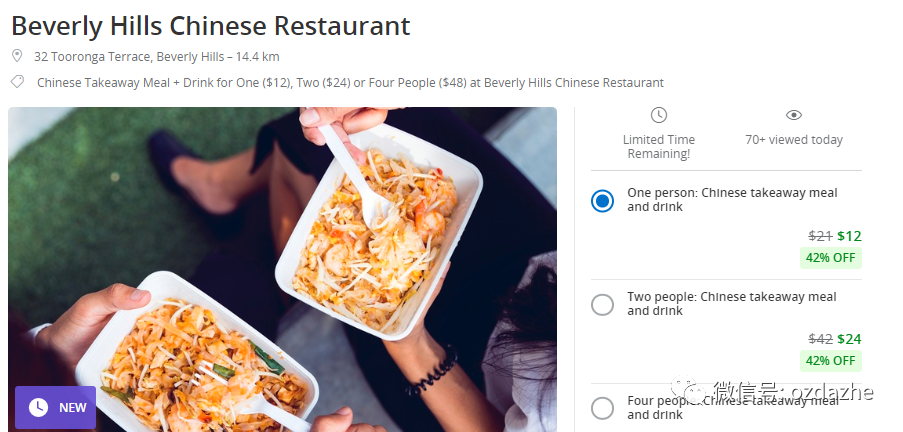
Task: Click the price tag icon beside deal description
Action: pyautogui.click(x=17, y=82)
